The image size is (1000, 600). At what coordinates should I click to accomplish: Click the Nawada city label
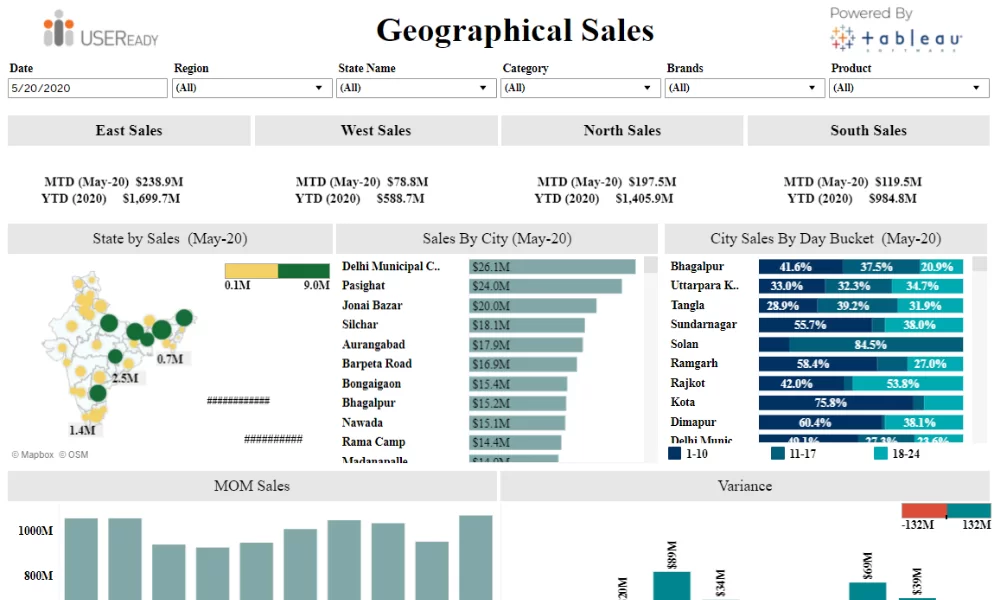click(x=362, y=423)
